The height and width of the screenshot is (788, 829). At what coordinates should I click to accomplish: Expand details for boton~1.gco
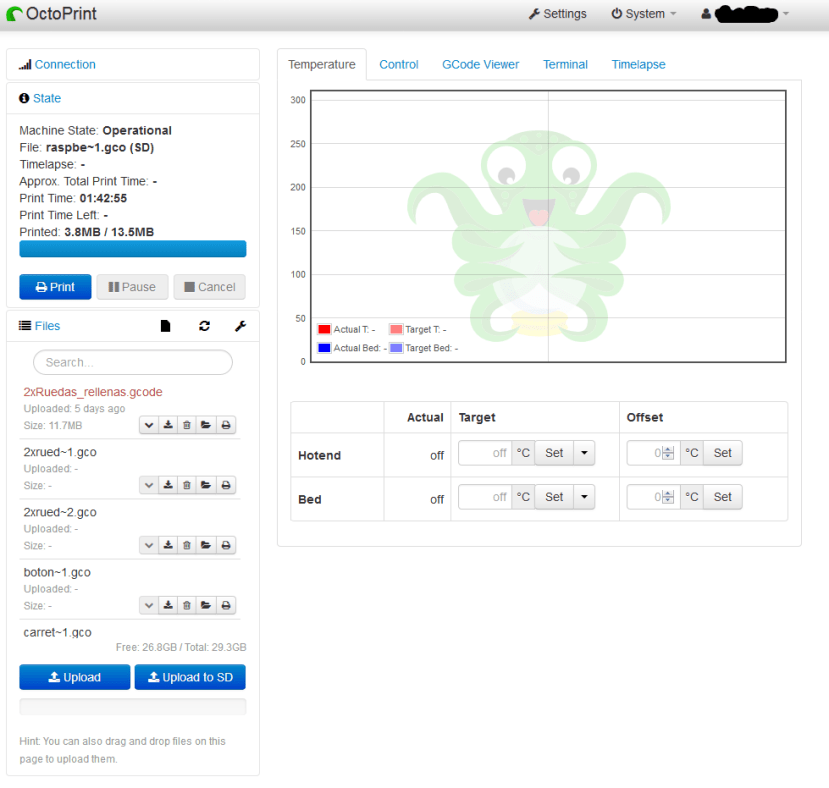(149, 606)
